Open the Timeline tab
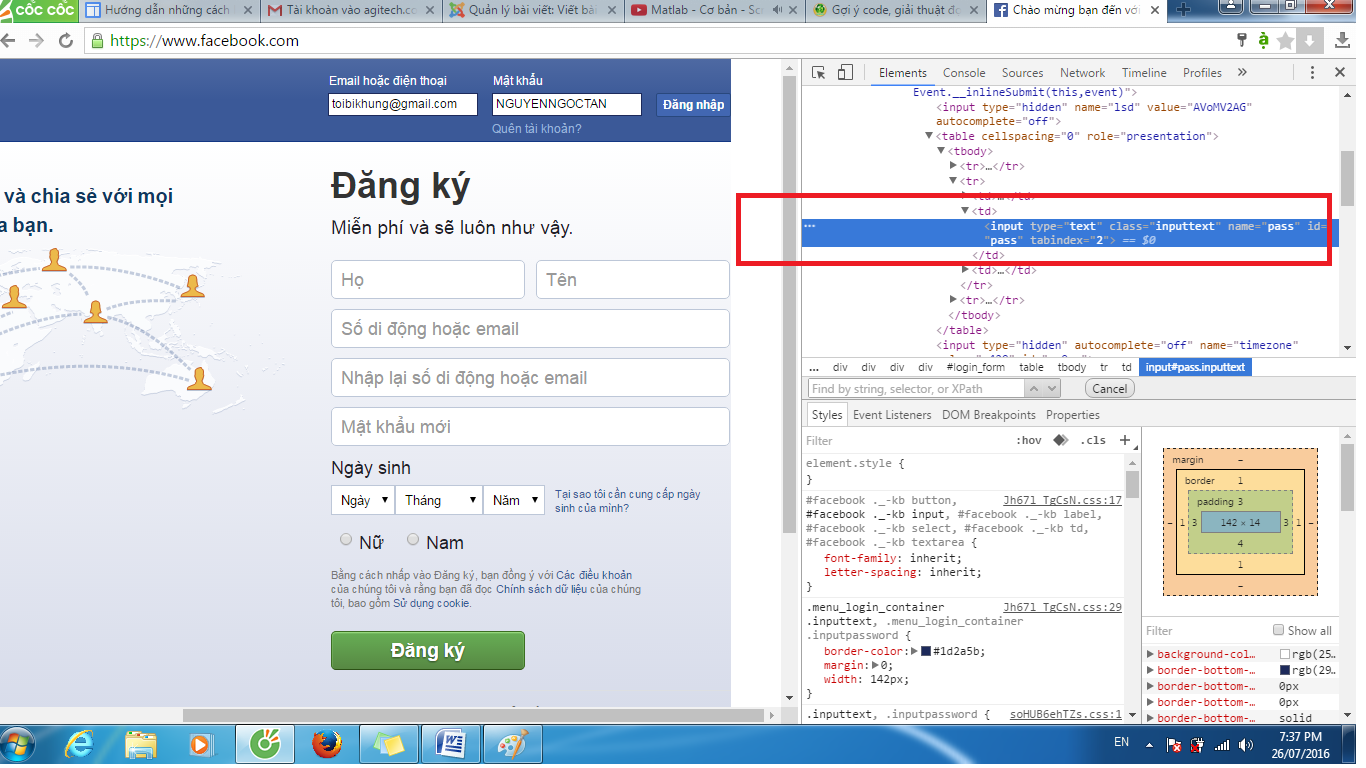The width and height of the screenshot is (1366, 768). 1144,73
